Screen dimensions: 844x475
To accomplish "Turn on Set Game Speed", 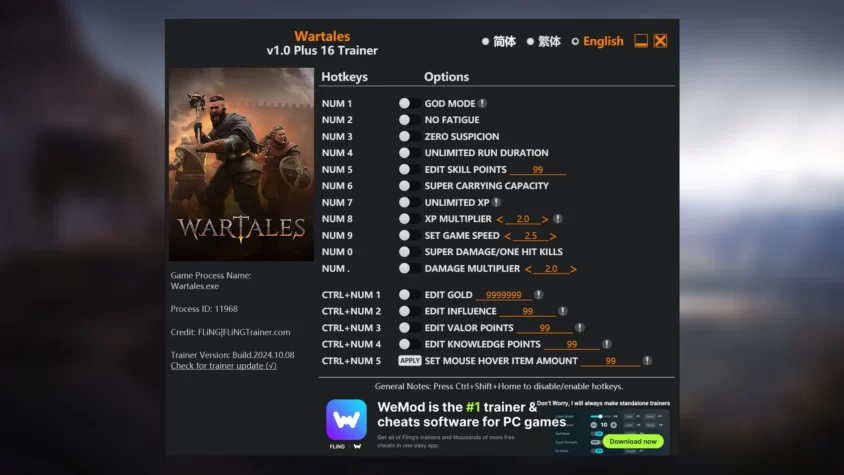I will [409, 235].
